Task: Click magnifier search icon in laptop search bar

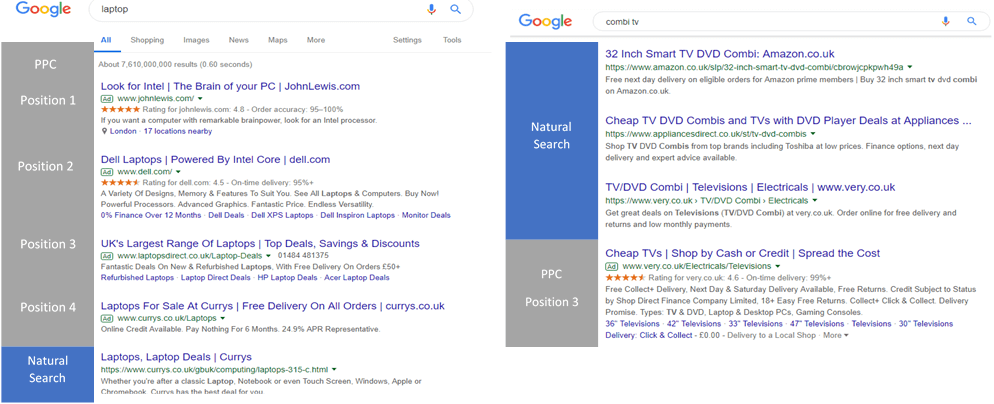Action: coord(455,9)
